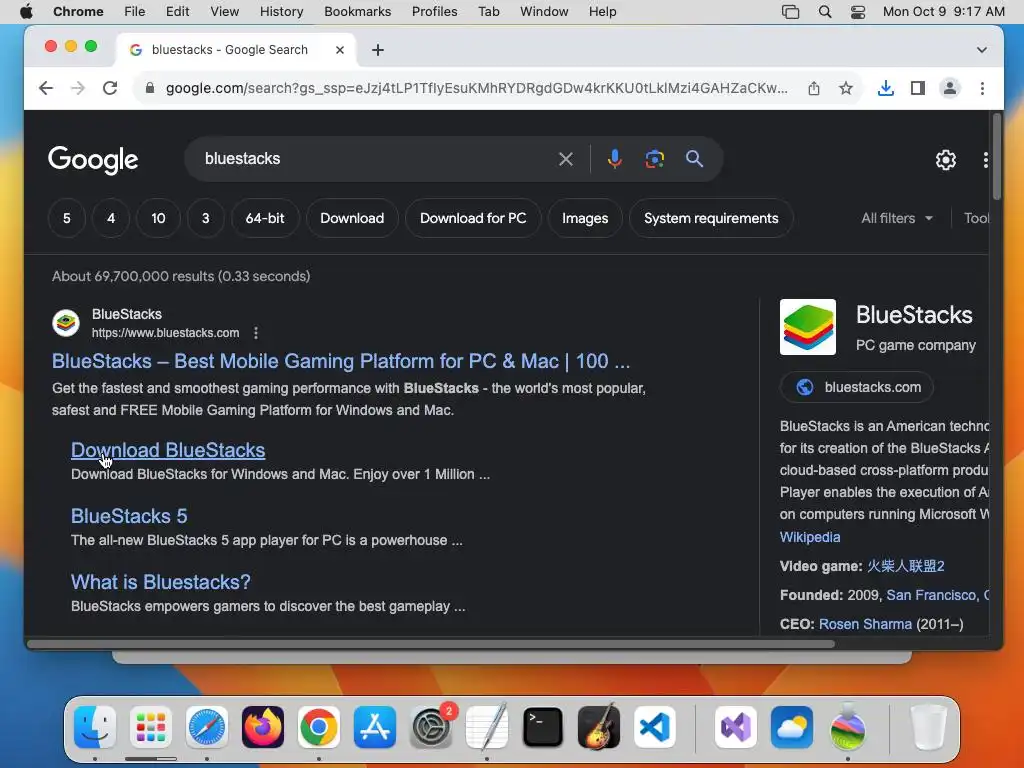Select the System requirements chip
This screenshot has height=768, width=1024.
pyautogui.click(x=711, y=218)
